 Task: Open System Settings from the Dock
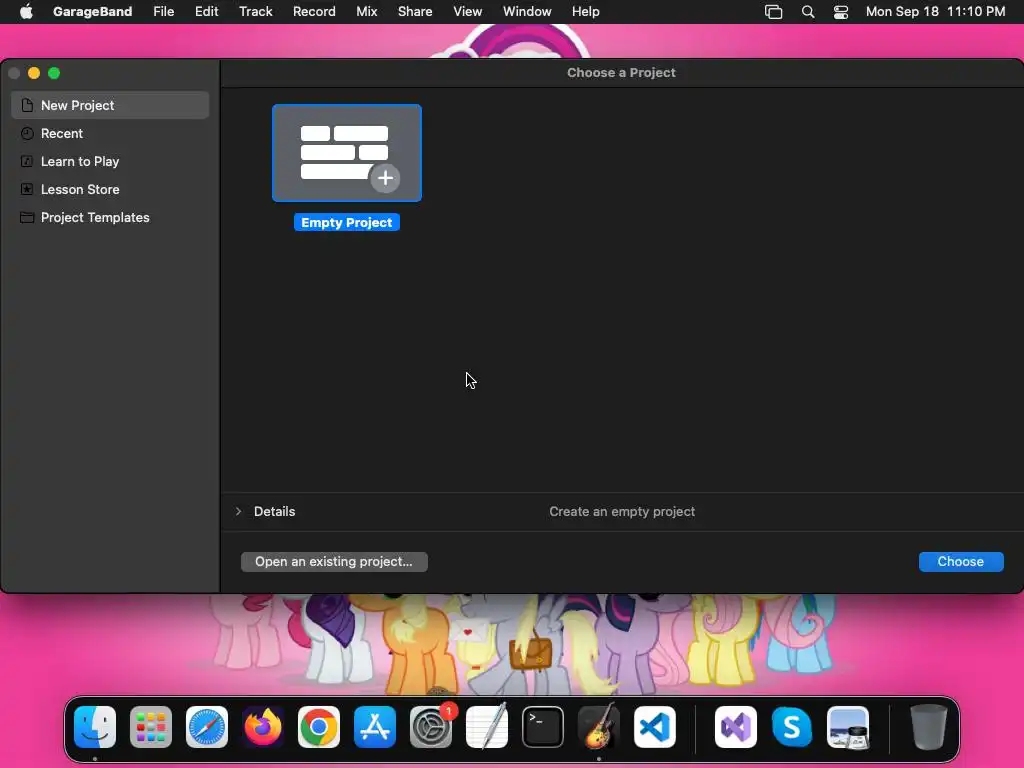pyautogui.click(x=431, y=727)
